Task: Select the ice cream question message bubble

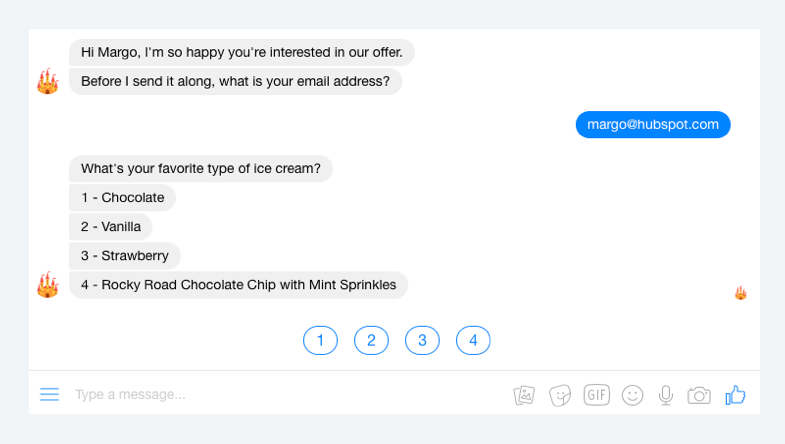Action: coord(201,169)
